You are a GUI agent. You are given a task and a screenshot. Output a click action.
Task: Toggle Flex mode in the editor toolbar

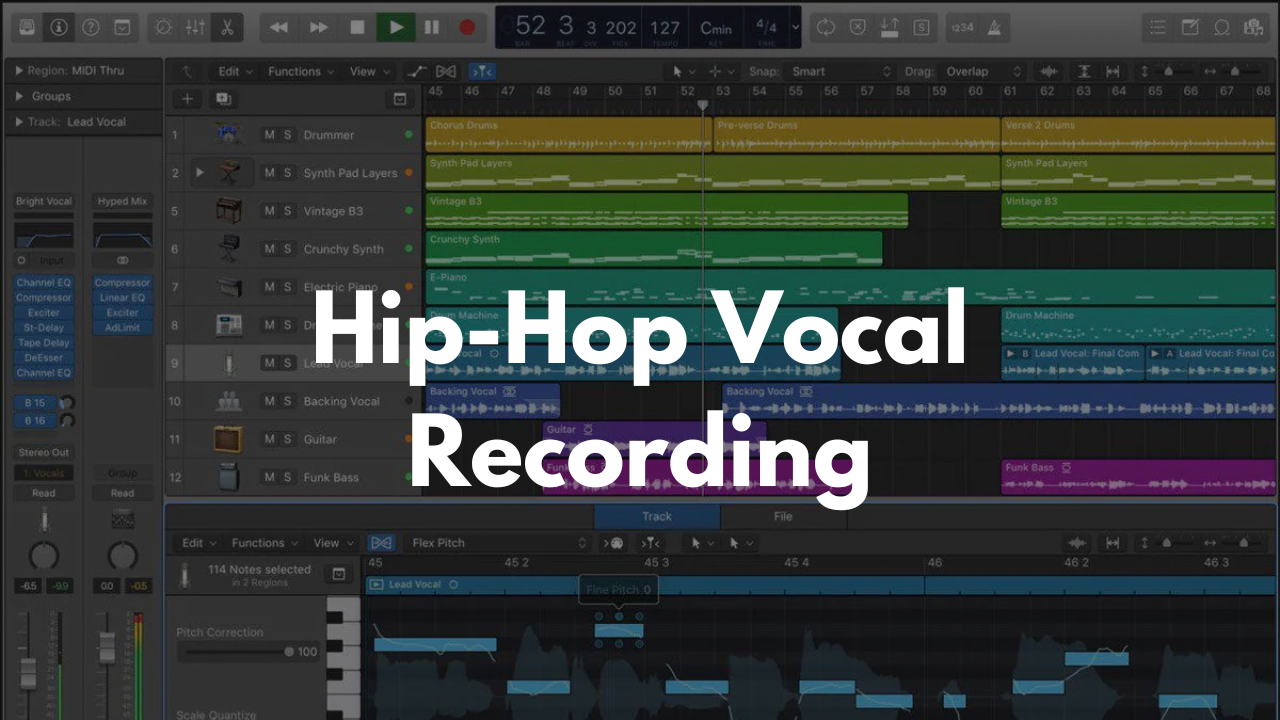click(381, 542)
